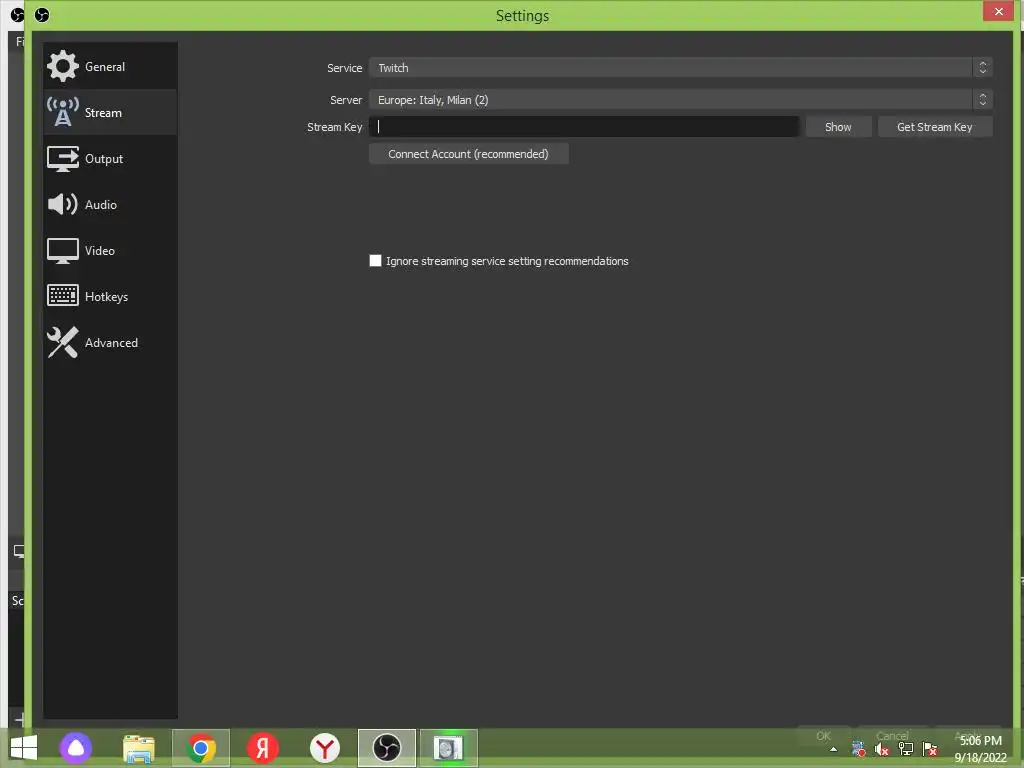Click the Advanced wrench icon
This screenshot has width=1024, height=768.
click(63, 342)
